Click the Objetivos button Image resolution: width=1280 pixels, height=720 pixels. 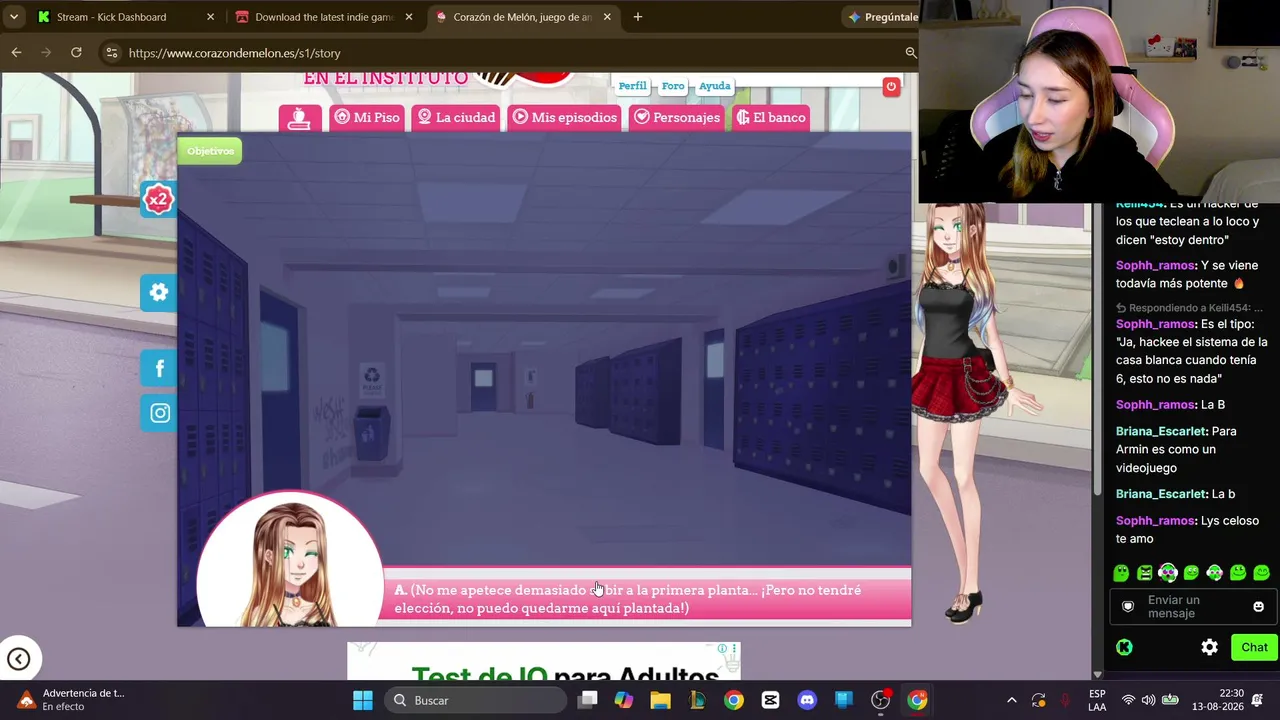pos(210,151)
